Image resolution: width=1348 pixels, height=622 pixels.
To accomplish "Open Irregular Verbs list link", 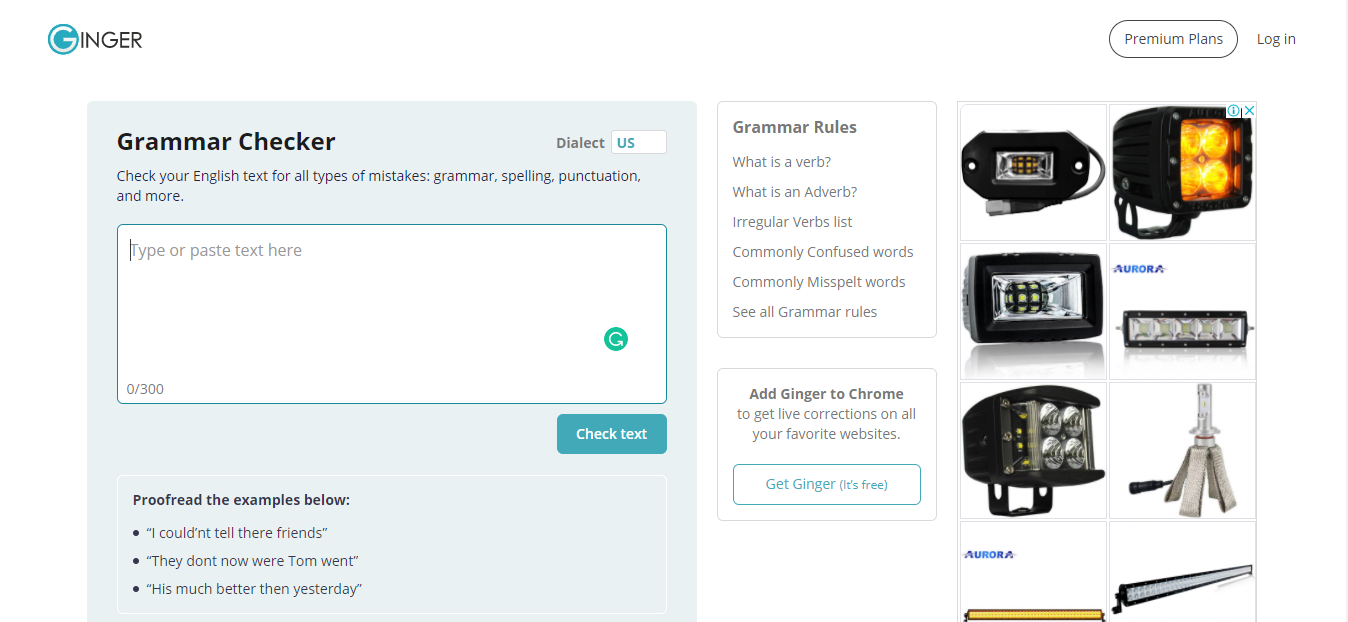I will 793,222.
